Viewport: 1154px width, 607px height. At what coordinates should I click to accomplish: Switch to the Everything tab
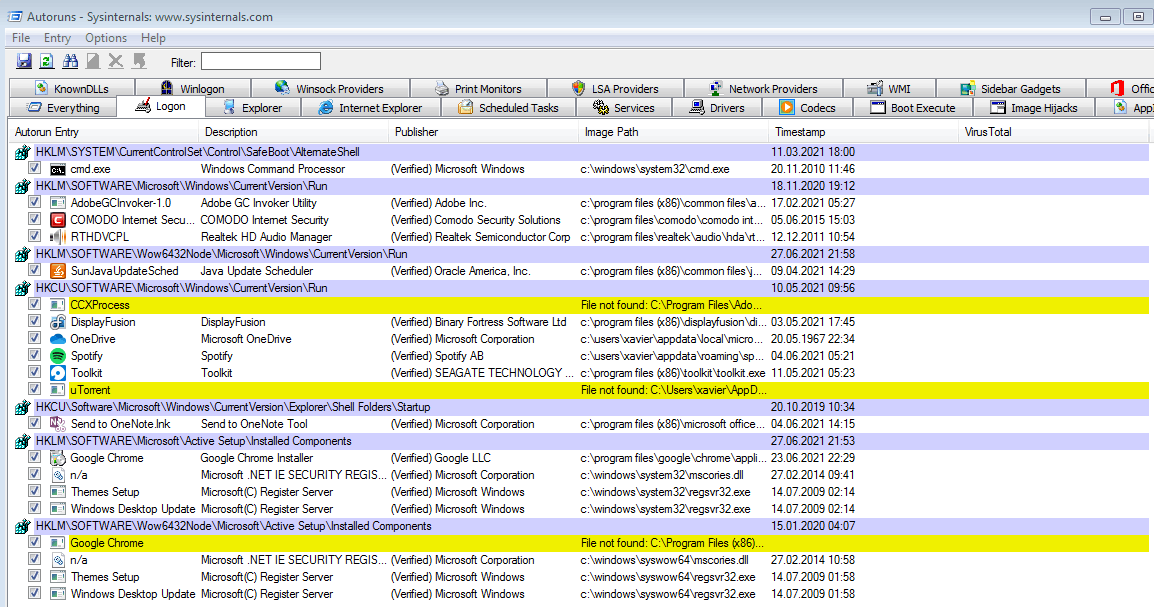point(63,107)
